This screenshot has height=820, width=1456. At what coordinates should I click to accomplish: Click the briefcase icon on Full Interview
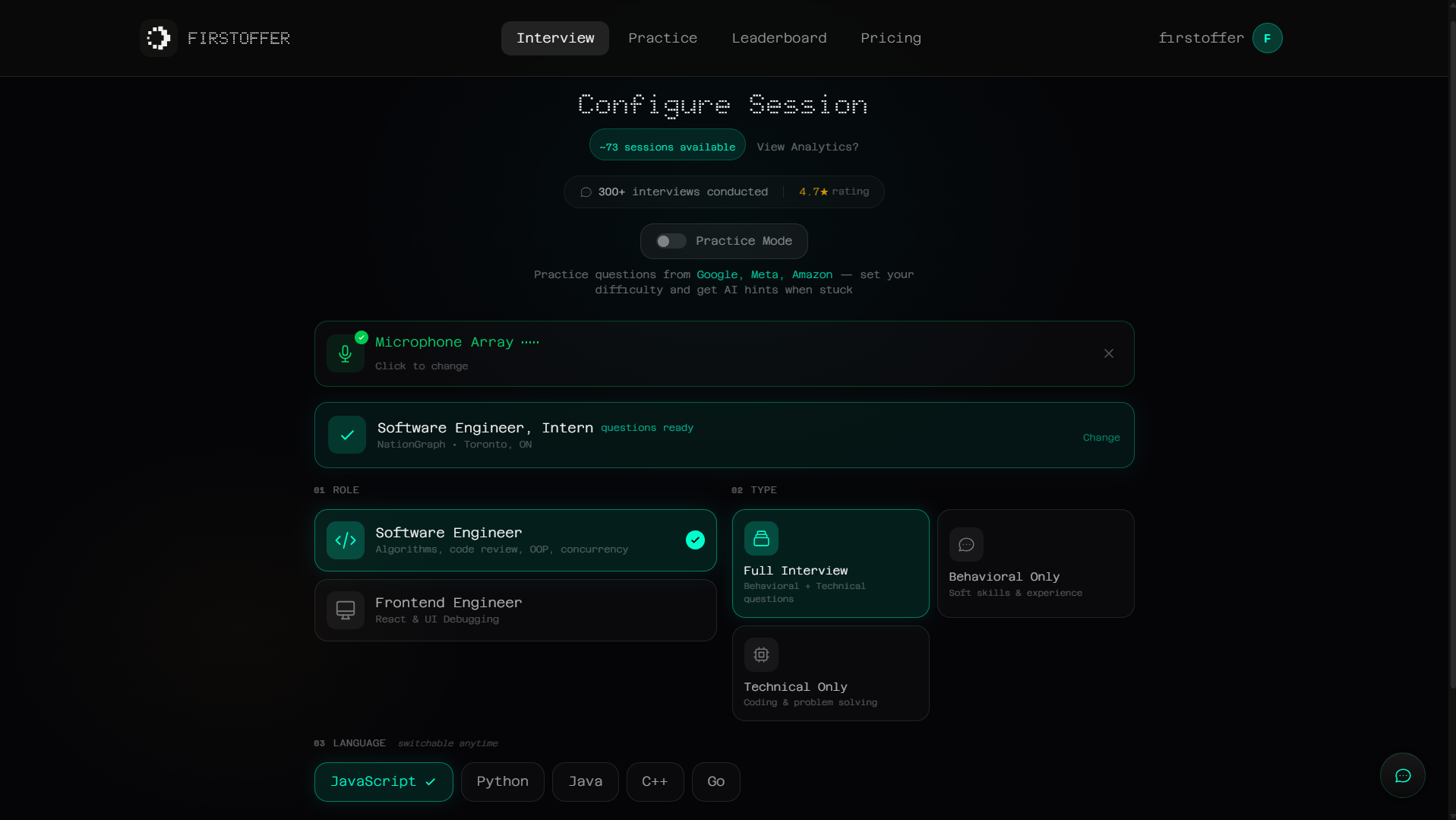[761, 538]
